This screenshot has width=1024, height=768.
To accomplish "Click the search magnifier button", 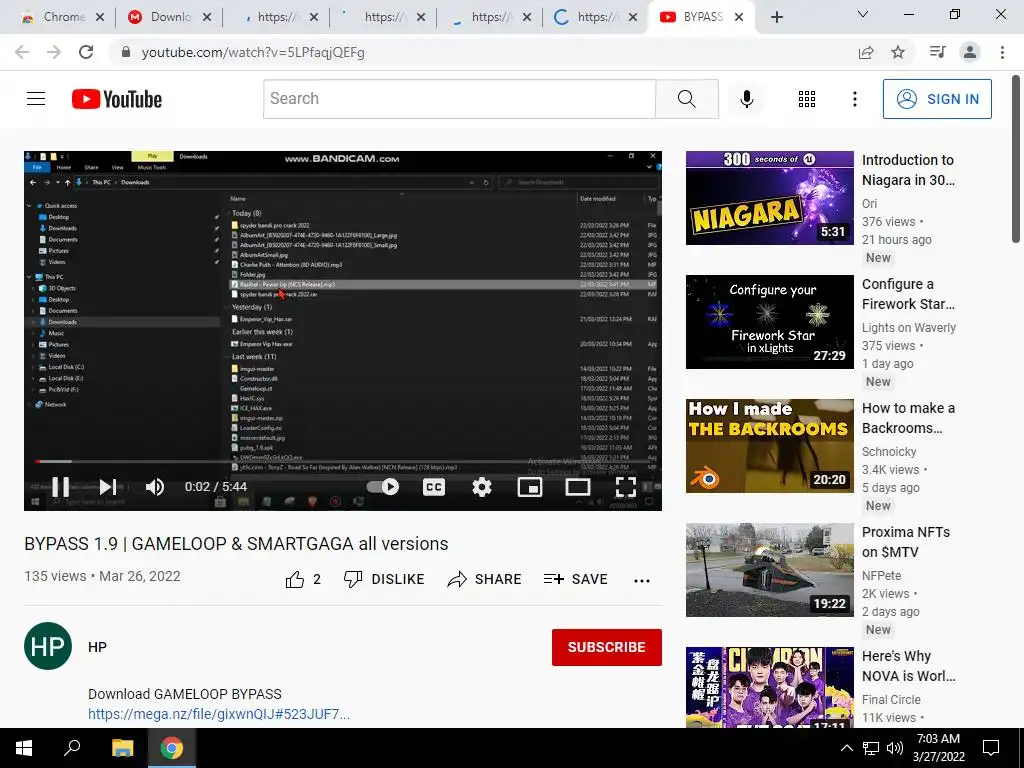I will tap(686, 99).
